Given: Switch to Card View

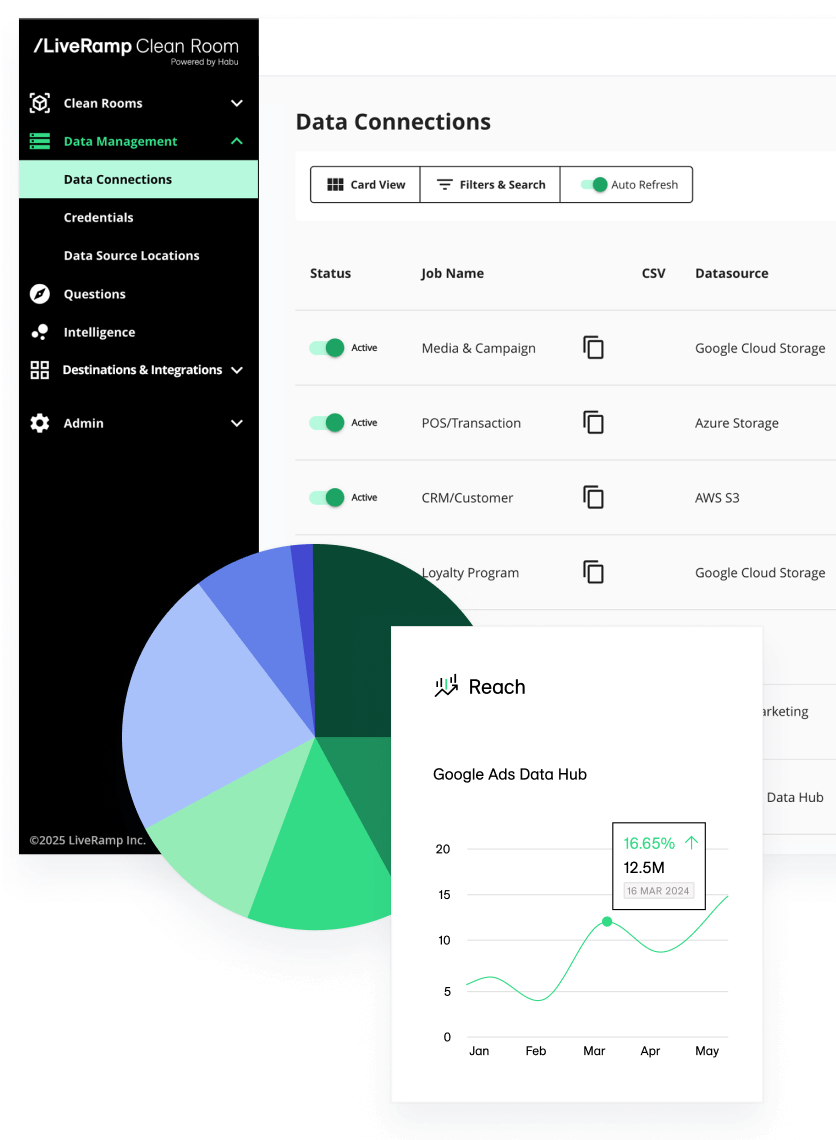Looking at the screenshot, I should (366, 185).
